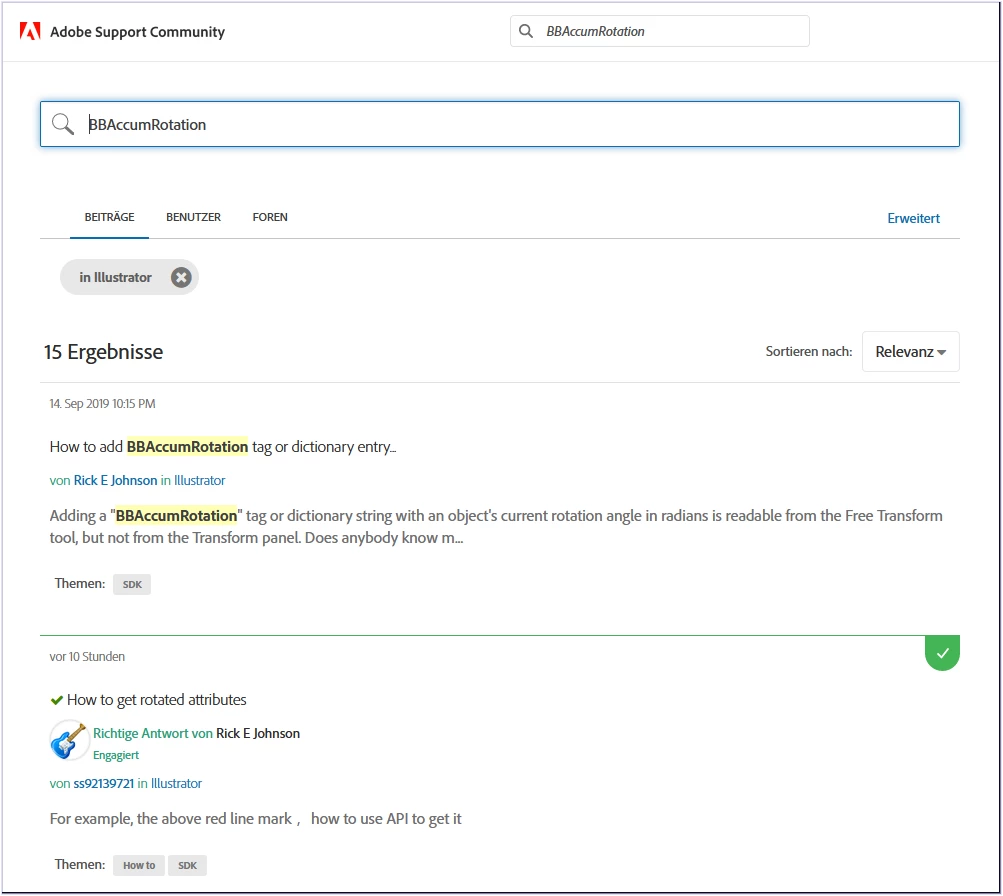Click the 'vor 10 Stunden' timestamp text

(x=87, y=657)
